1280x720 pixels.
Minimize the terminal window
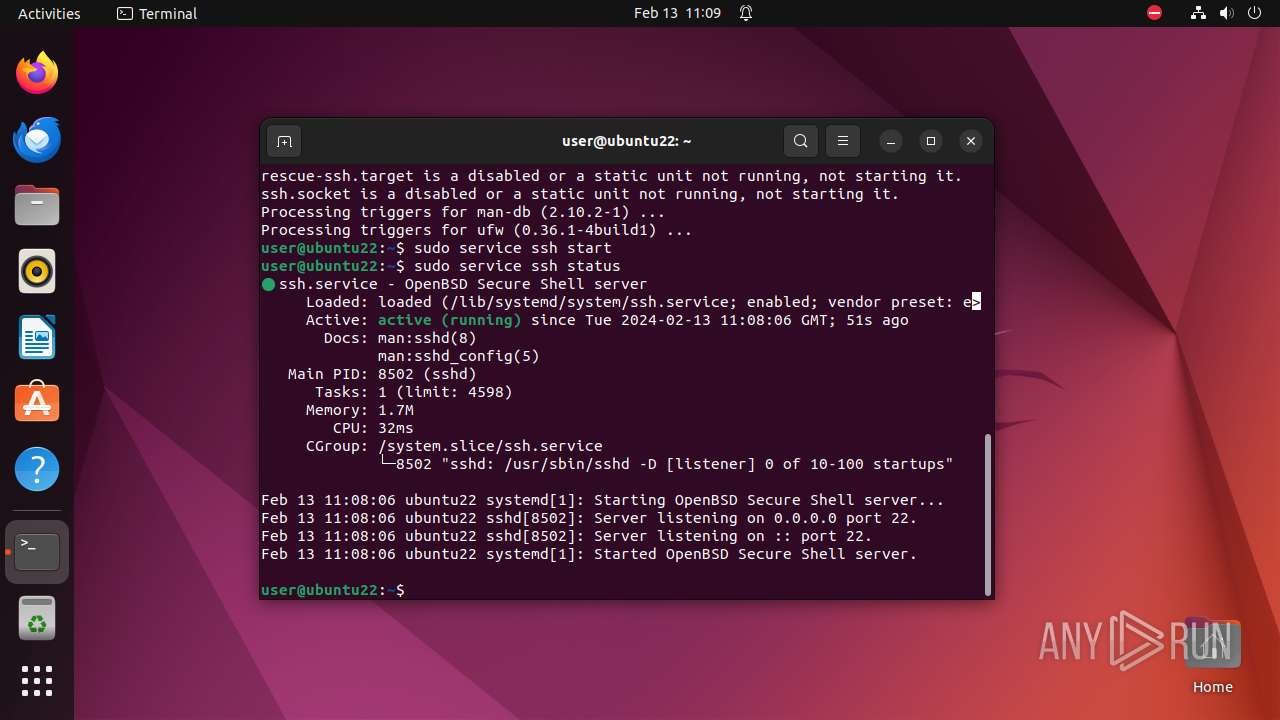click(x=890, y=141)
